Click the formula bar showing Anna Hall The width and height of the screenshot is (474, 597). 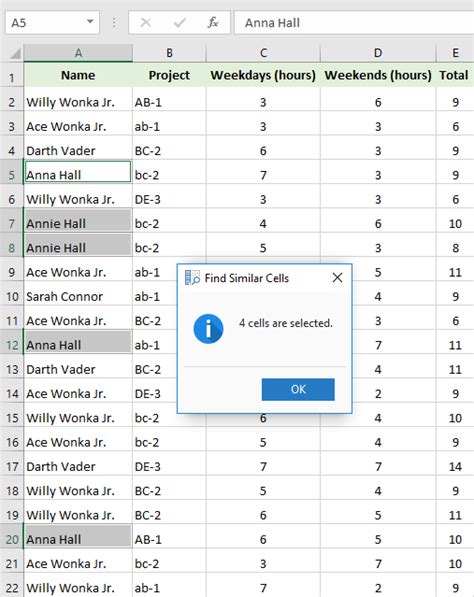point(354,23)
